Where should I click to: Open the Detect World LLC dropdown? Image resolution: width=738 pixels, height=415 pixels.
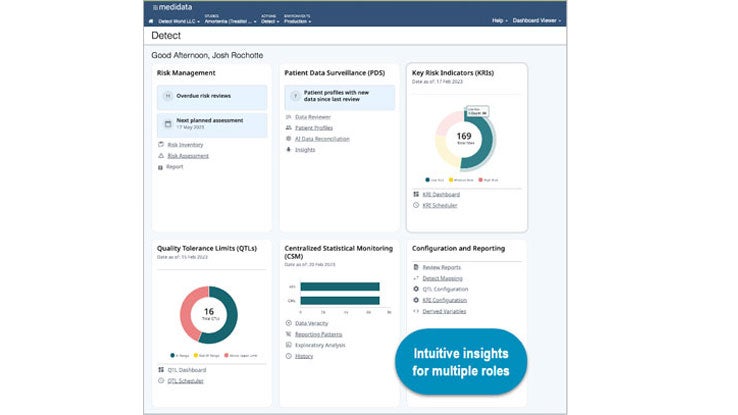pos(179,21)
